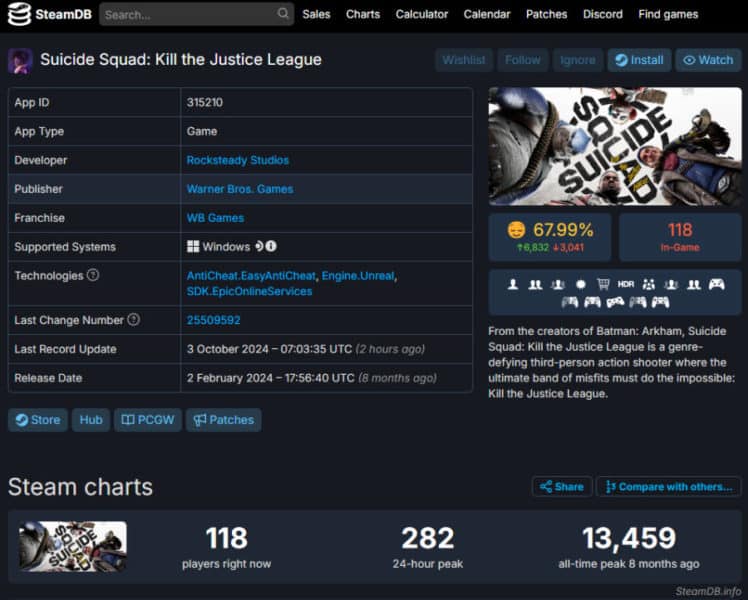Click the Store button
This screenshot has width=748, height=600.
click(x=38, y=420)
